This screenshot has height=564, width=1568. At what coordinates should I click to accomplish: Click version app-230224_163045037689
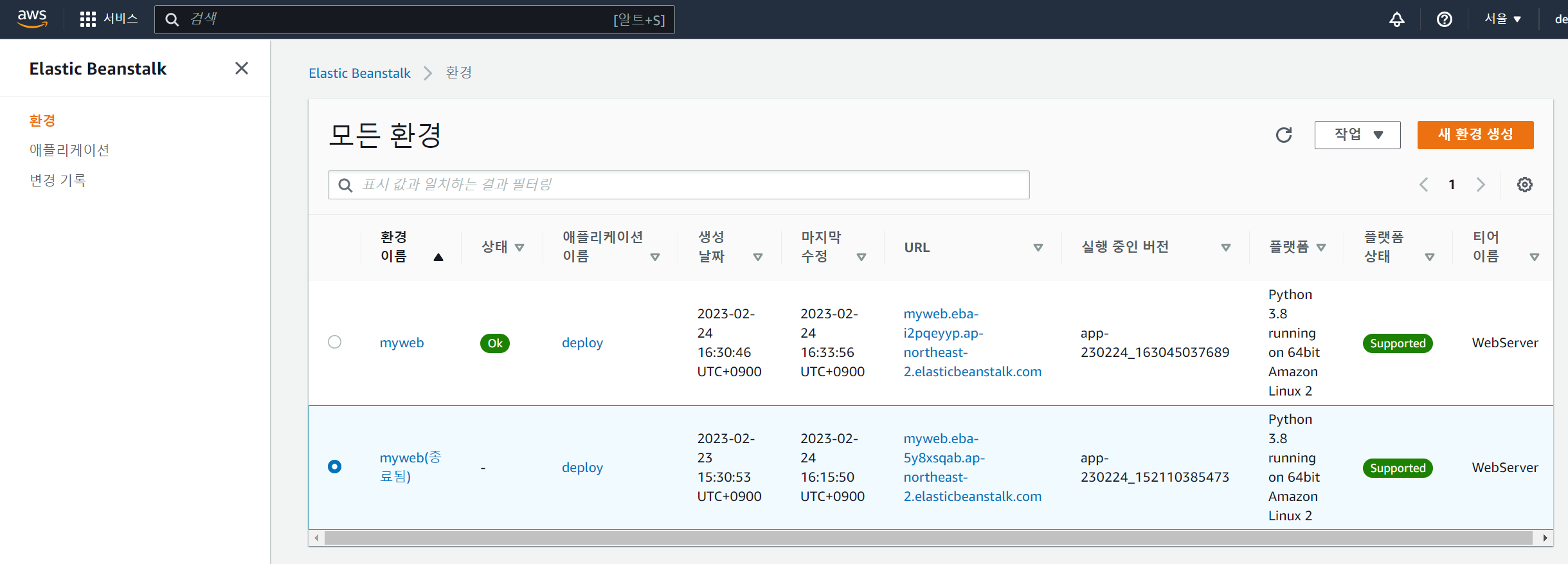[1155, 343]
